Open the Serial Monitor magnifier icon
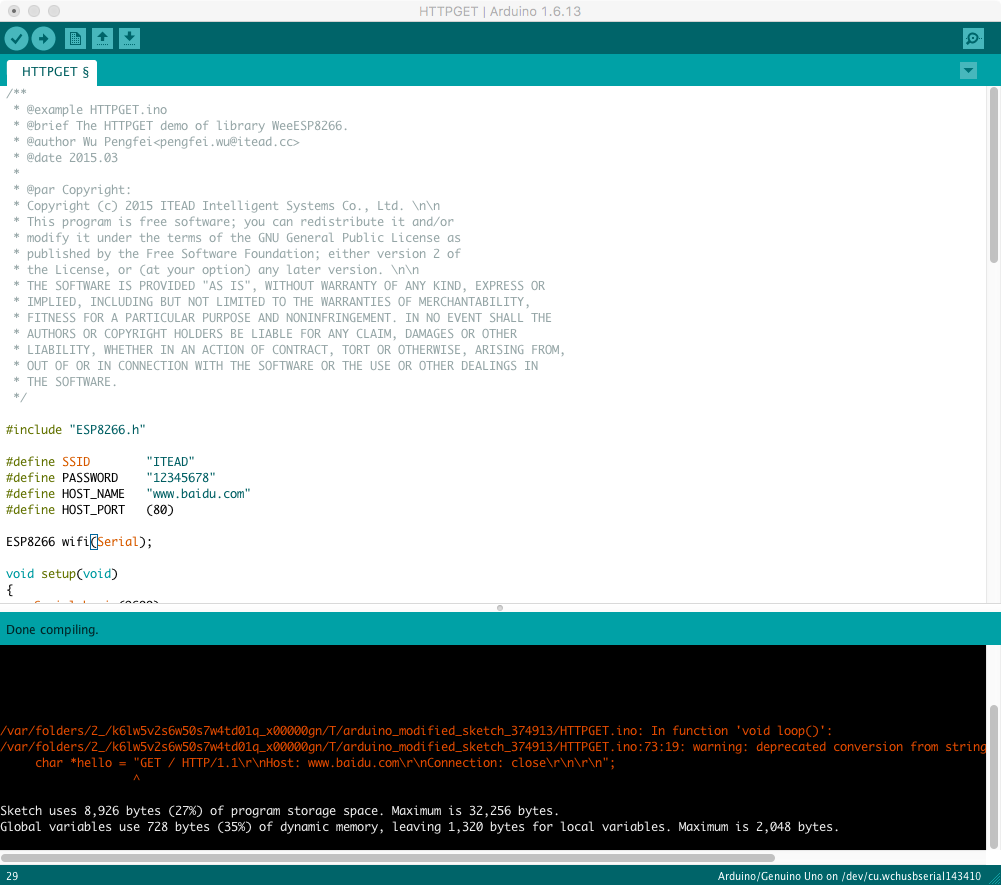 972,39
